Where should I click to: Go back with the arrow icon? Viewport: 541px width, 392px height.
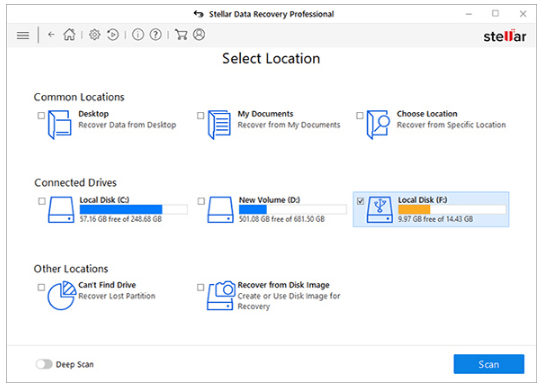point(51,35)
